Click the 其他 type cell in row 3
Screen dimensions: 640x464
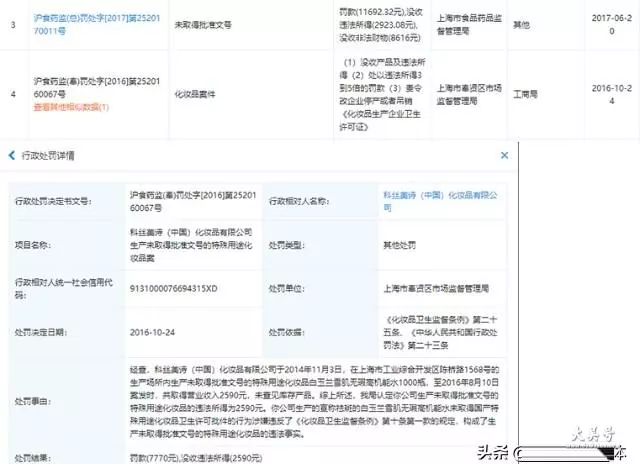pos(521,25)
